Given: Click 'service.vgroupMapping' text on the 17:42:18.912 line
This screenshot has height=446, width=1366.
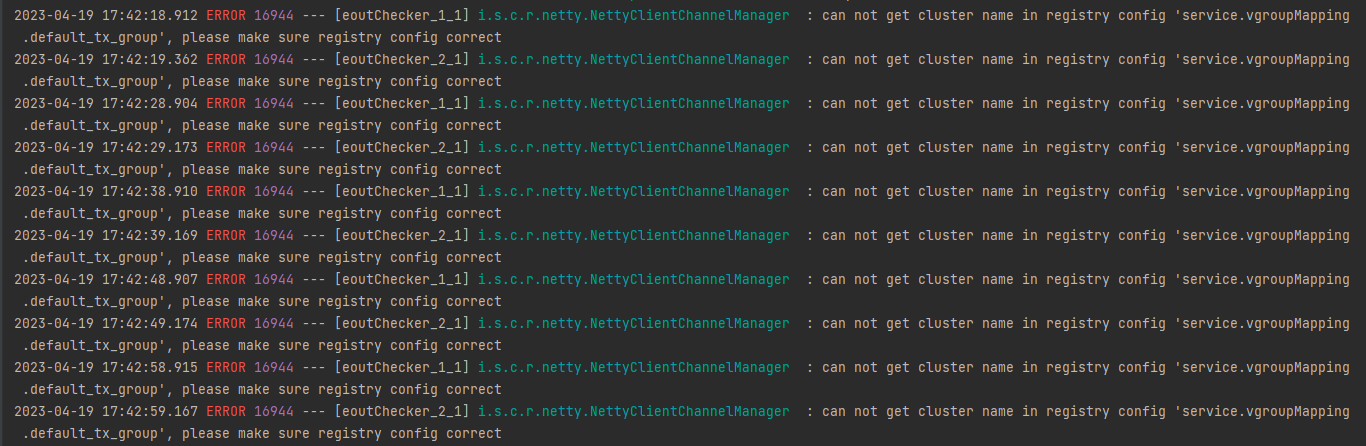Looking at the screenshot, I should (1262, 16).
